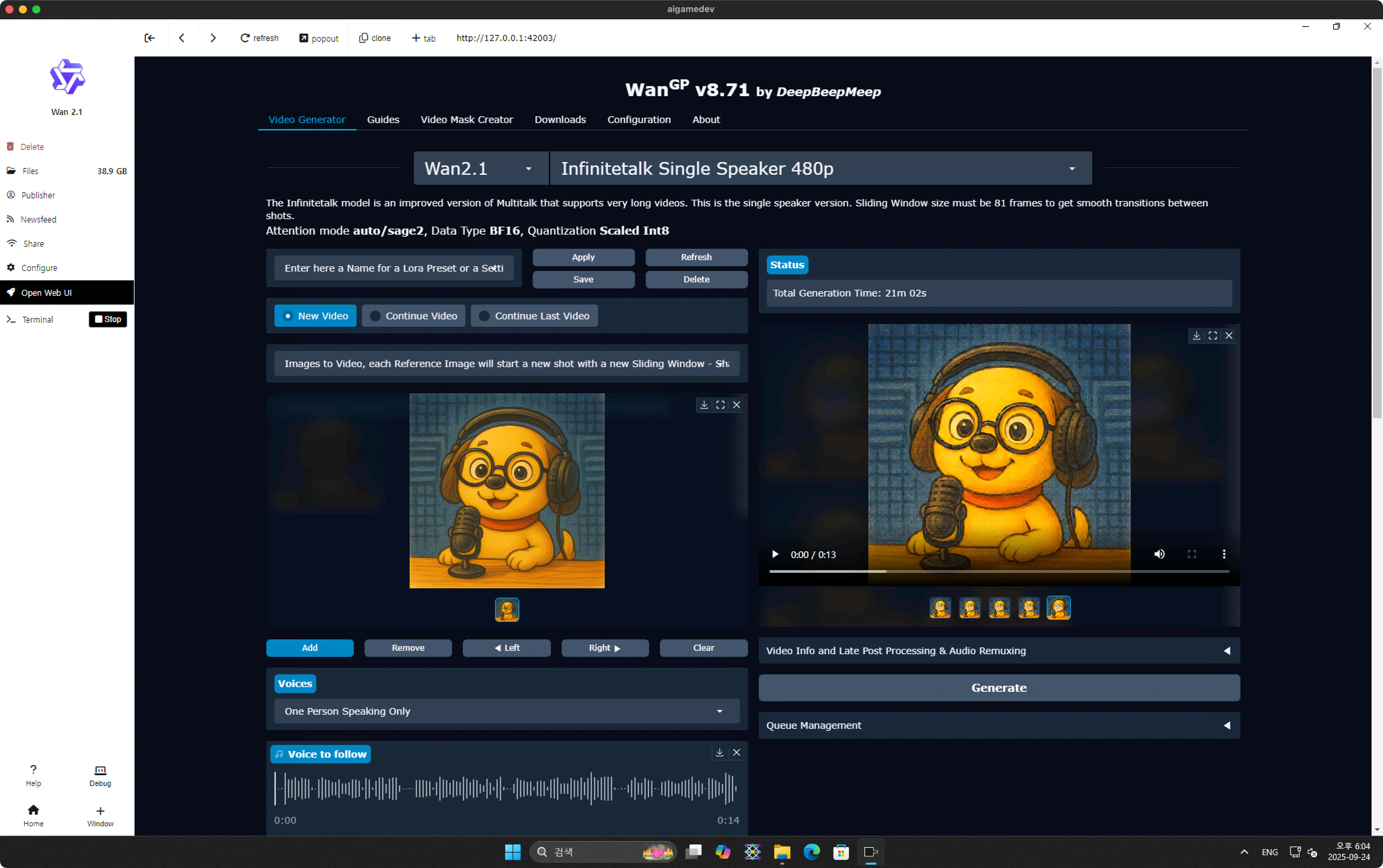The height and width of the screenshot is (868, 1383).
Task: Click the popout icon in toolbar
Action: coord(319,38)
